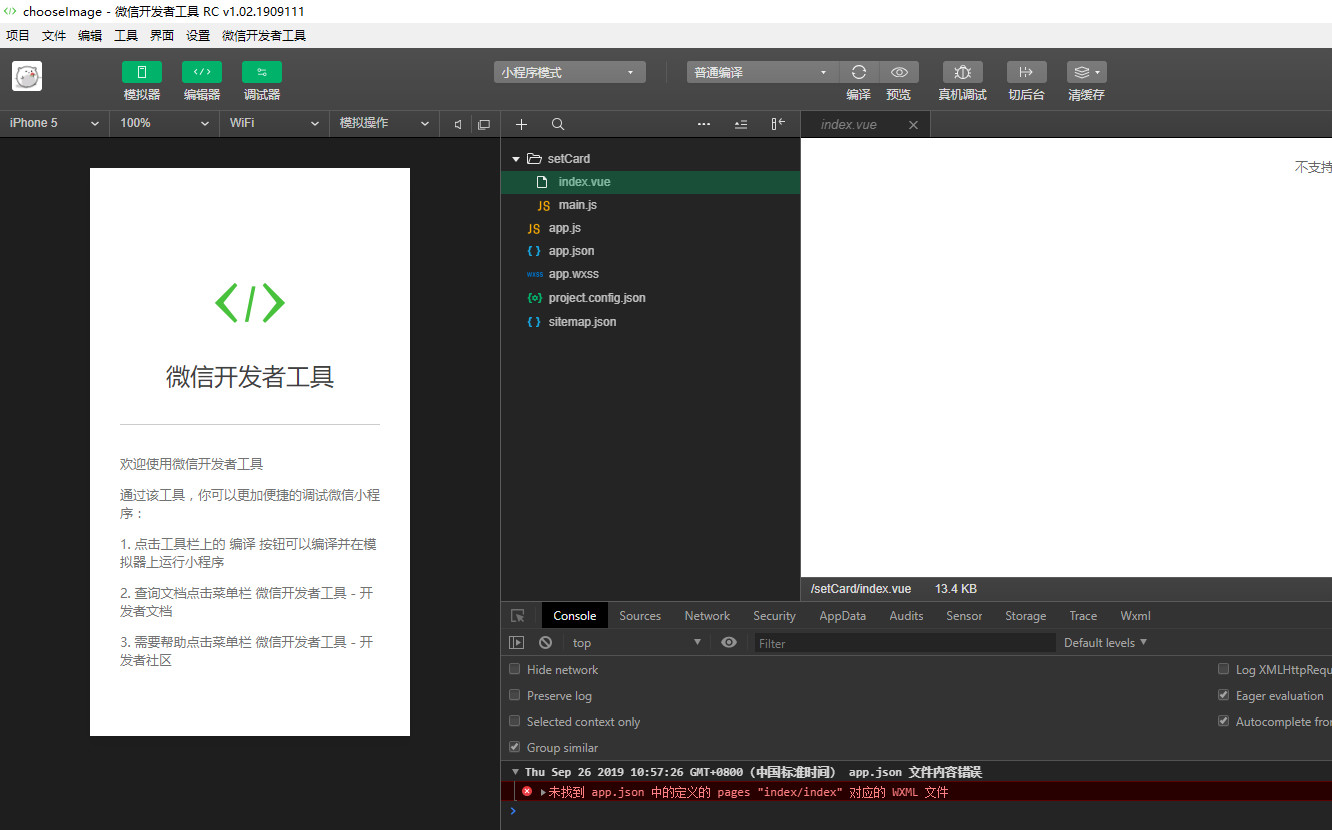
Task: Open the 模拟操作 dropdown
Action: point(384,123)
